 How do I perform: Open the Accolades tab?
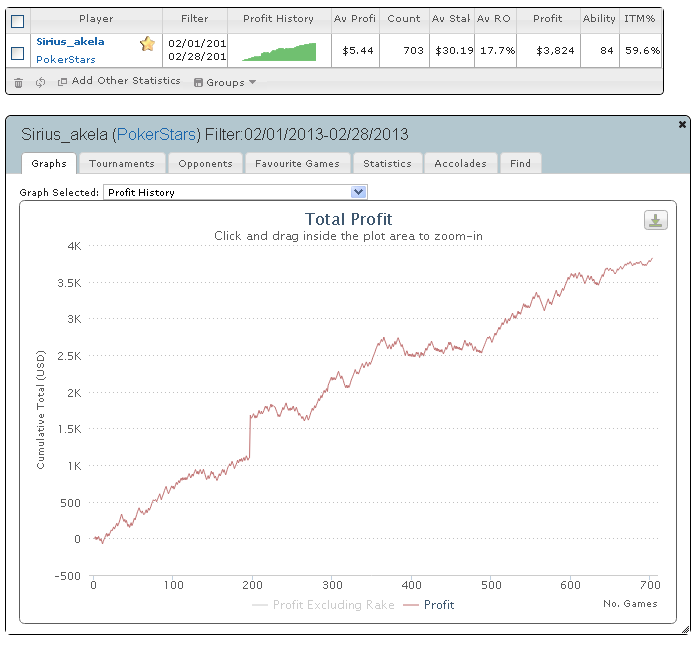(x=460, y=163)
